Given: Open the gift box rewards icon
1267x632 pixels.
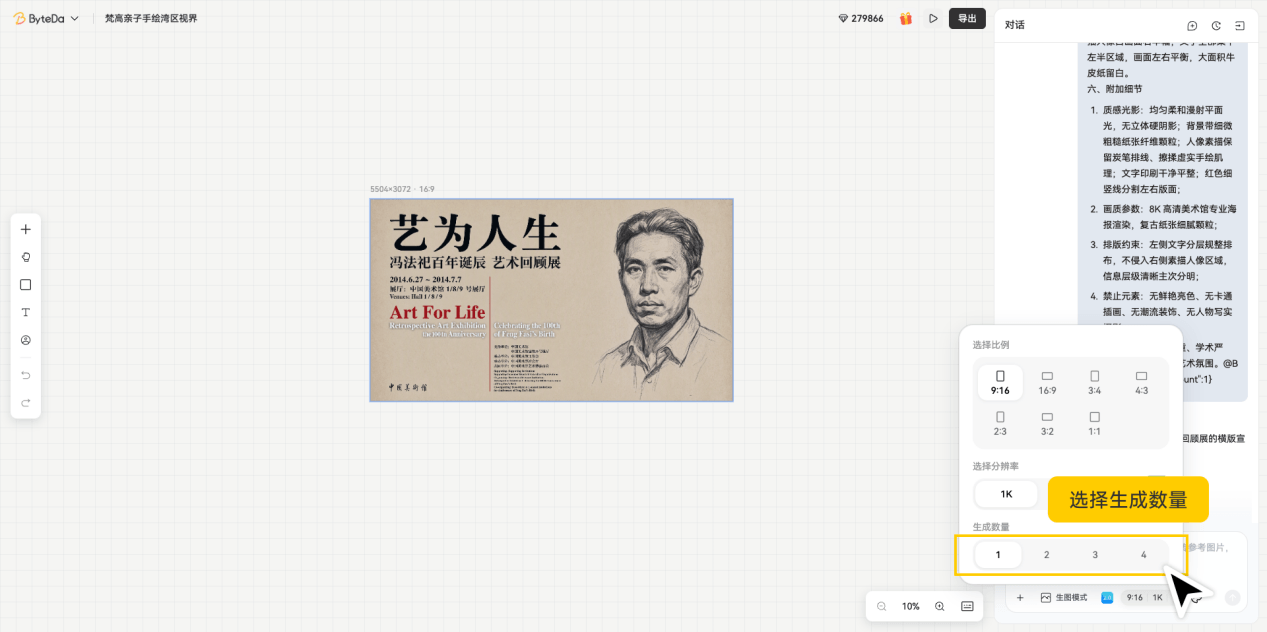Looking at the screenshot, I should 906,18.
